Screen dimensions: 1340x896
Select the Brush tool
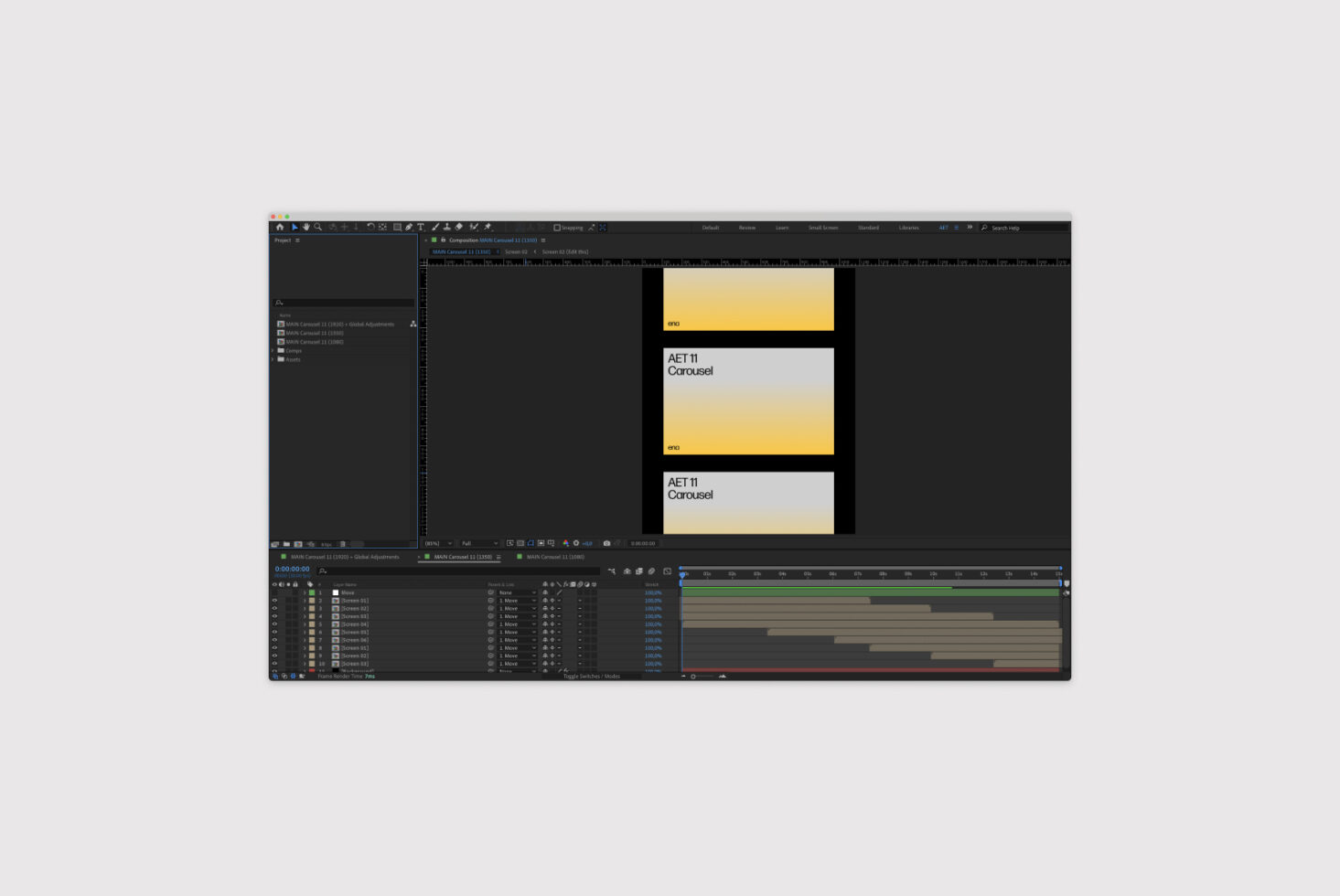click(x=435, y=227)
